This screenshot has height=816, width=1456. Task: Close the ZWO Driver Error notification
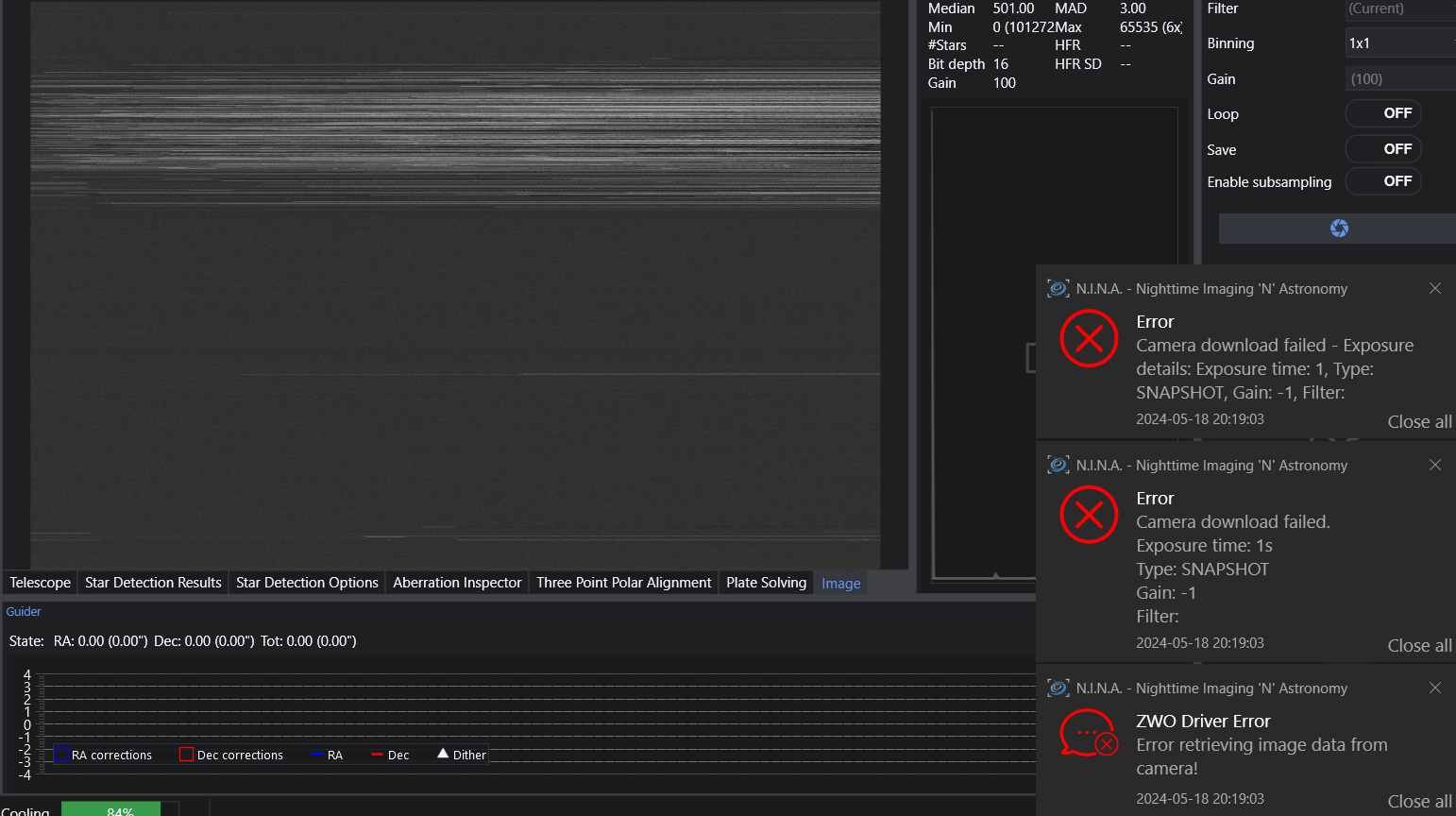pyautogui.click(x=1435, y=688)
